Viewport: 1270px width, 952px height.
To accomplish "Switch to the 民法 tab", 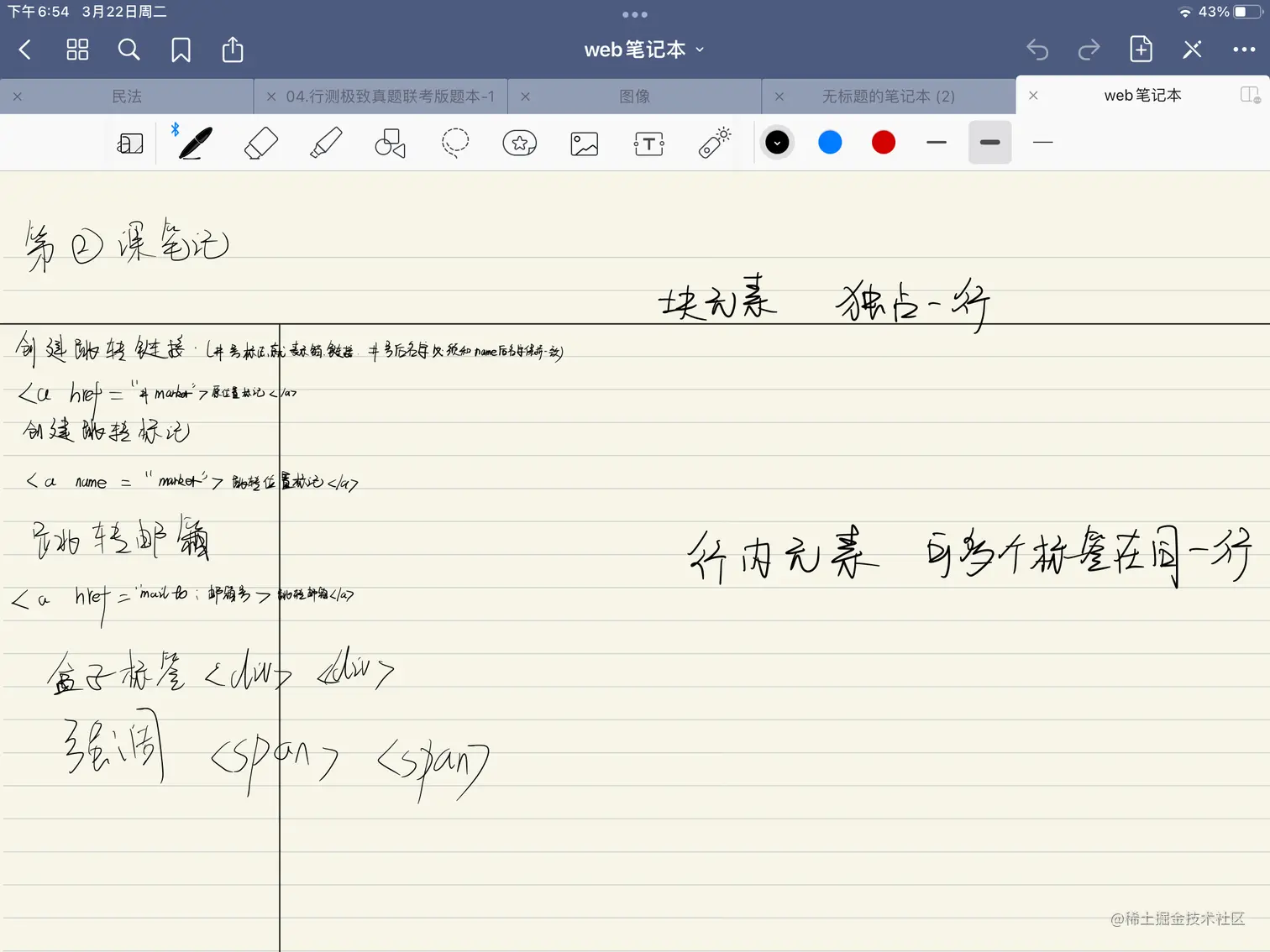I will tap(127, 97).
